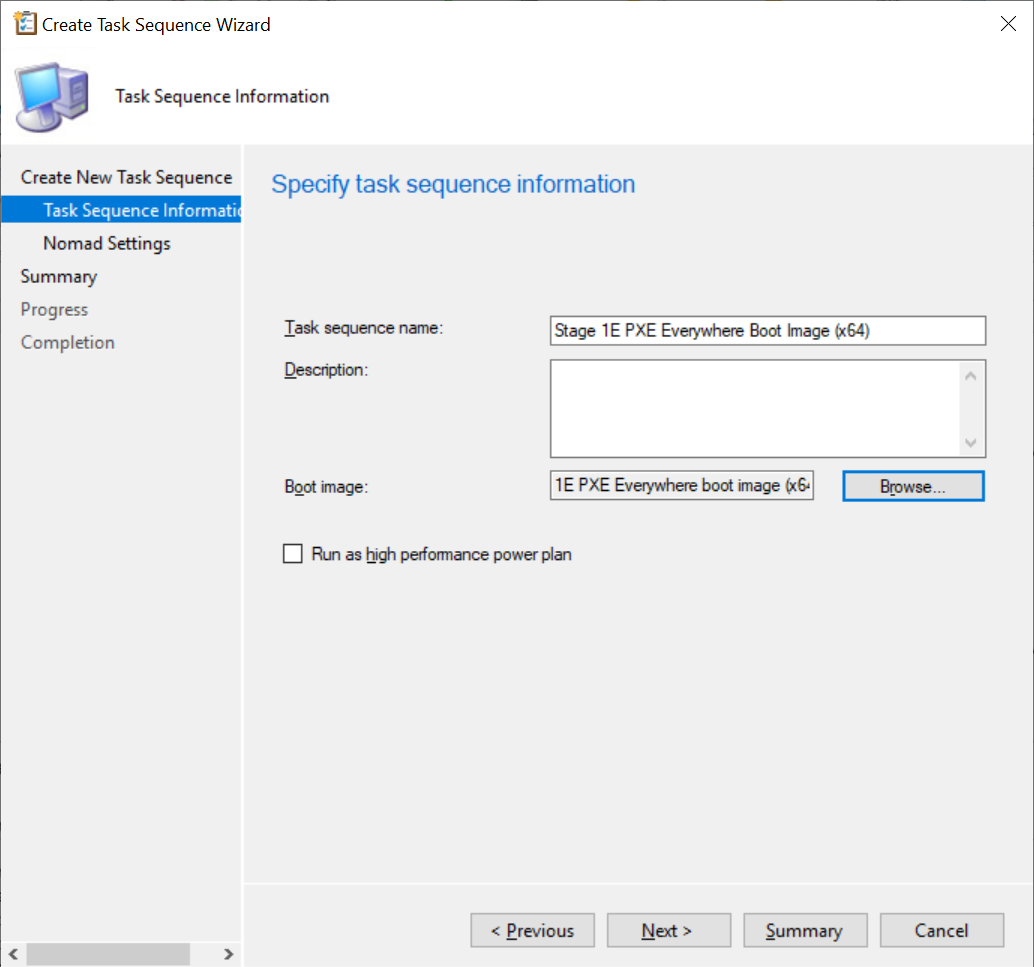Select Task Sequence Information in sidebar
This screenshot has width=1034, height=967.
142,210
